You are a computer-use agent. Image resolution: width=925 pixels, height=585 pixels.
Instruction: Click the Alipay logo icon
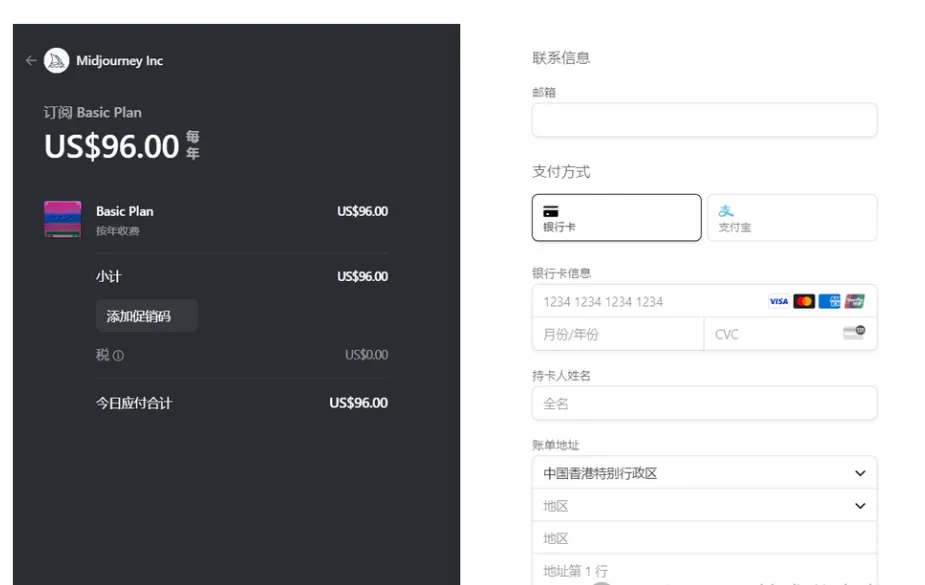pos(726,211)
